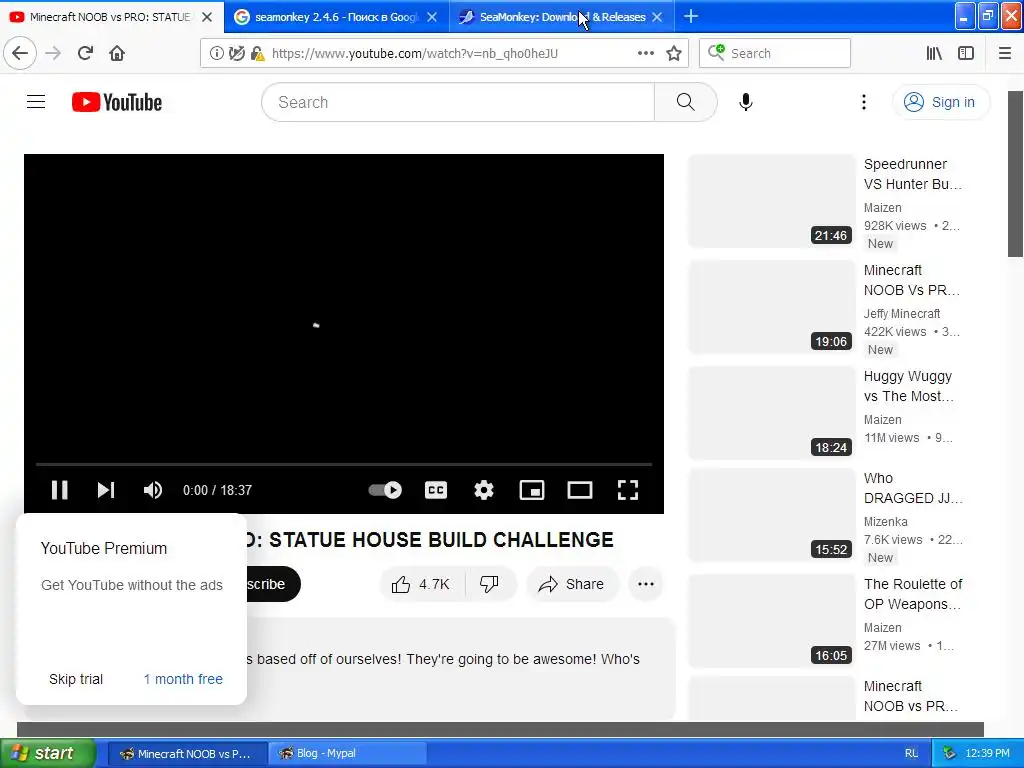The image size is (1024, 768).
Task: Click the video progress bar
Action: [x=344, y=464]
